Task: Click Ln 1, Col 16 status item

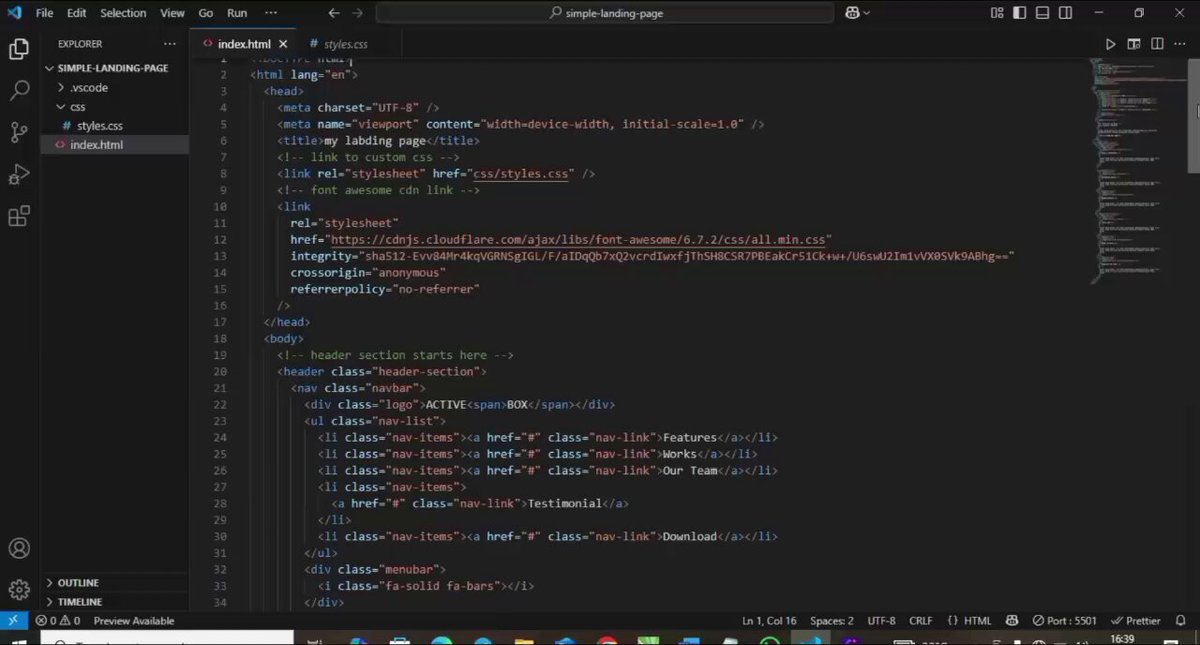Action: click(x=769, y=621)
